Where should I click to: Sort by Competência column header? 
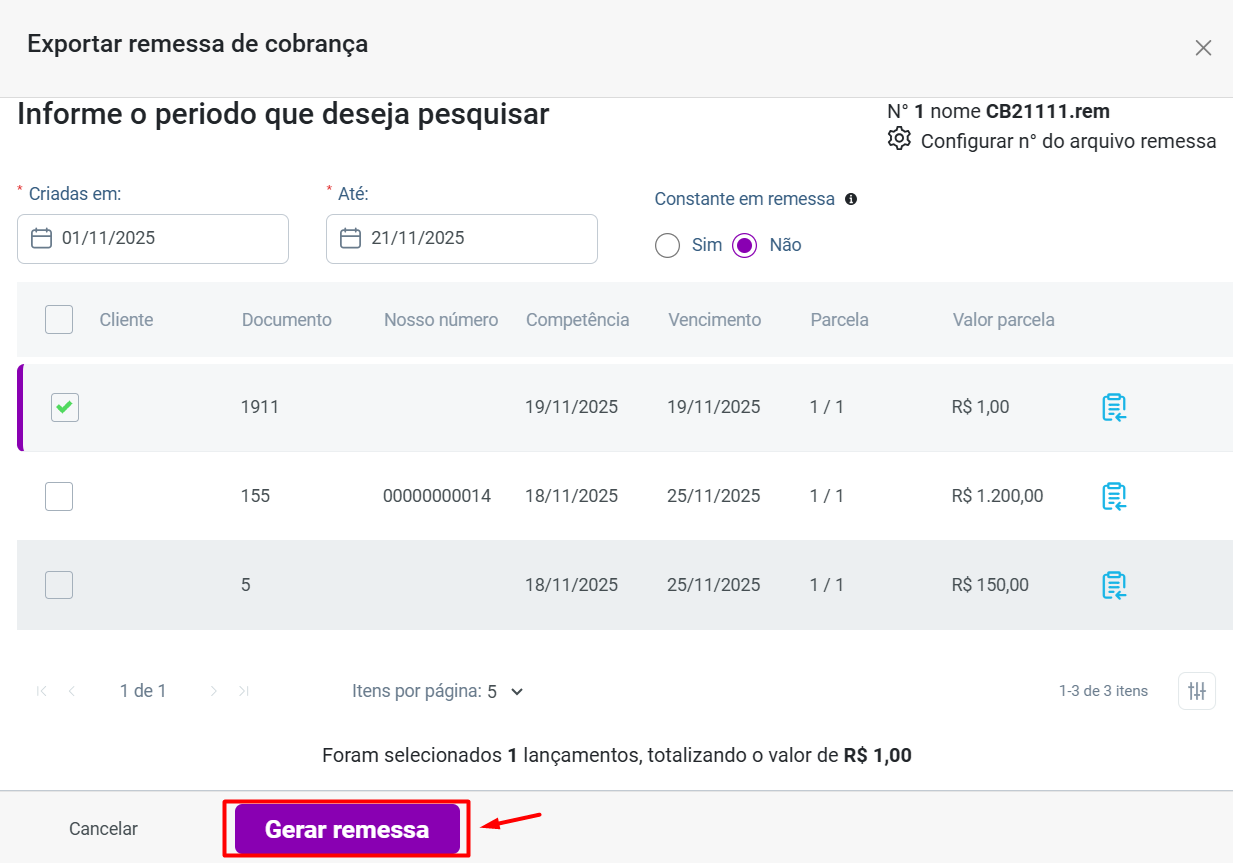(x=578, y=320)
